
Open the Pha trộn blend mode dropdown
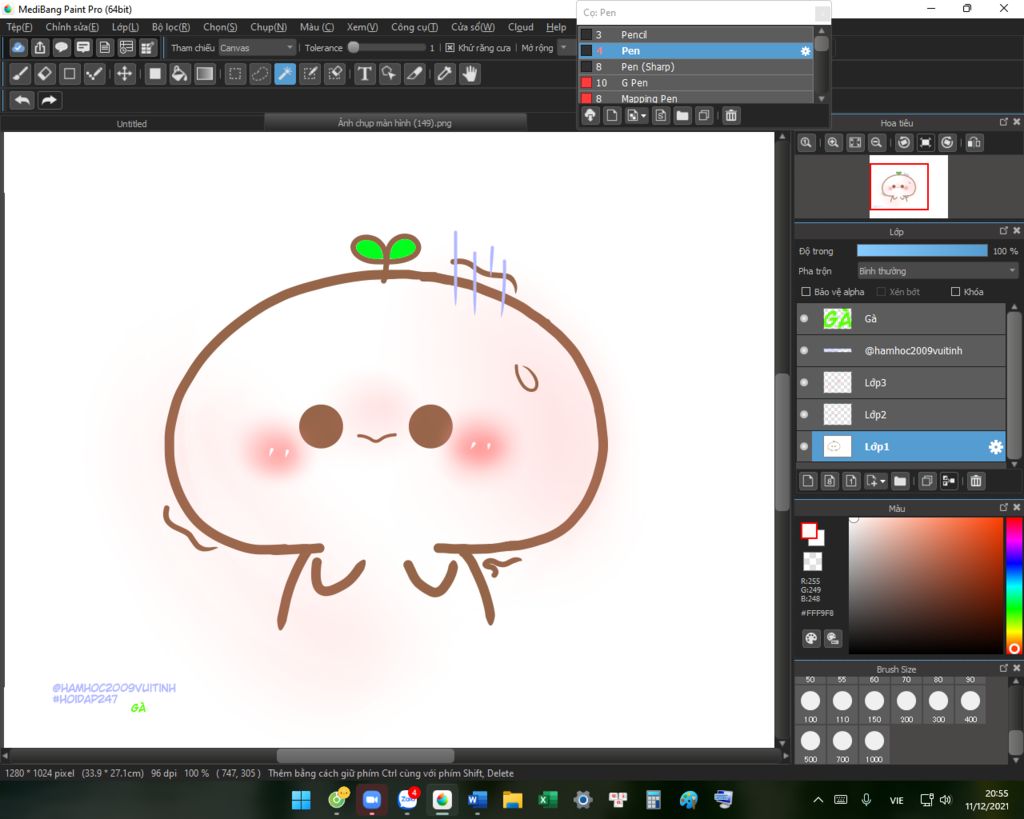click(x=937, y=271)
